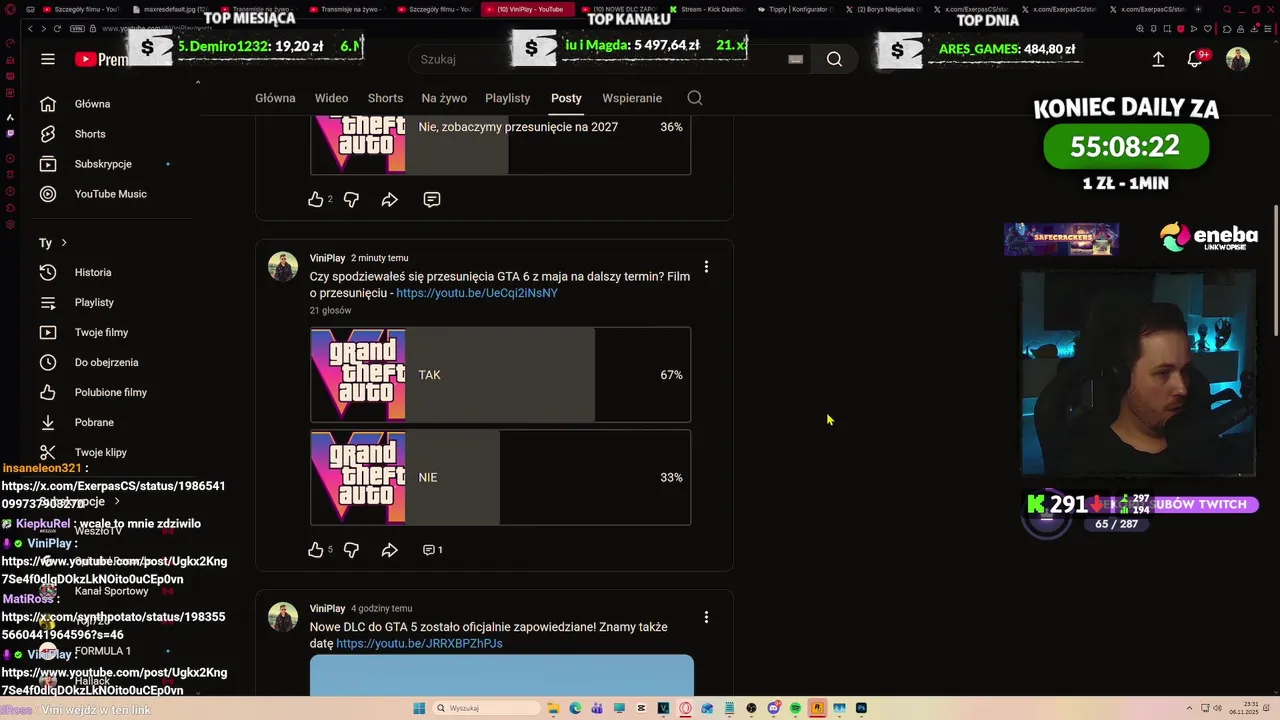1280x720 pixels.
Task: Open ViniPlay author name on poll post
Action: [327, 258]
